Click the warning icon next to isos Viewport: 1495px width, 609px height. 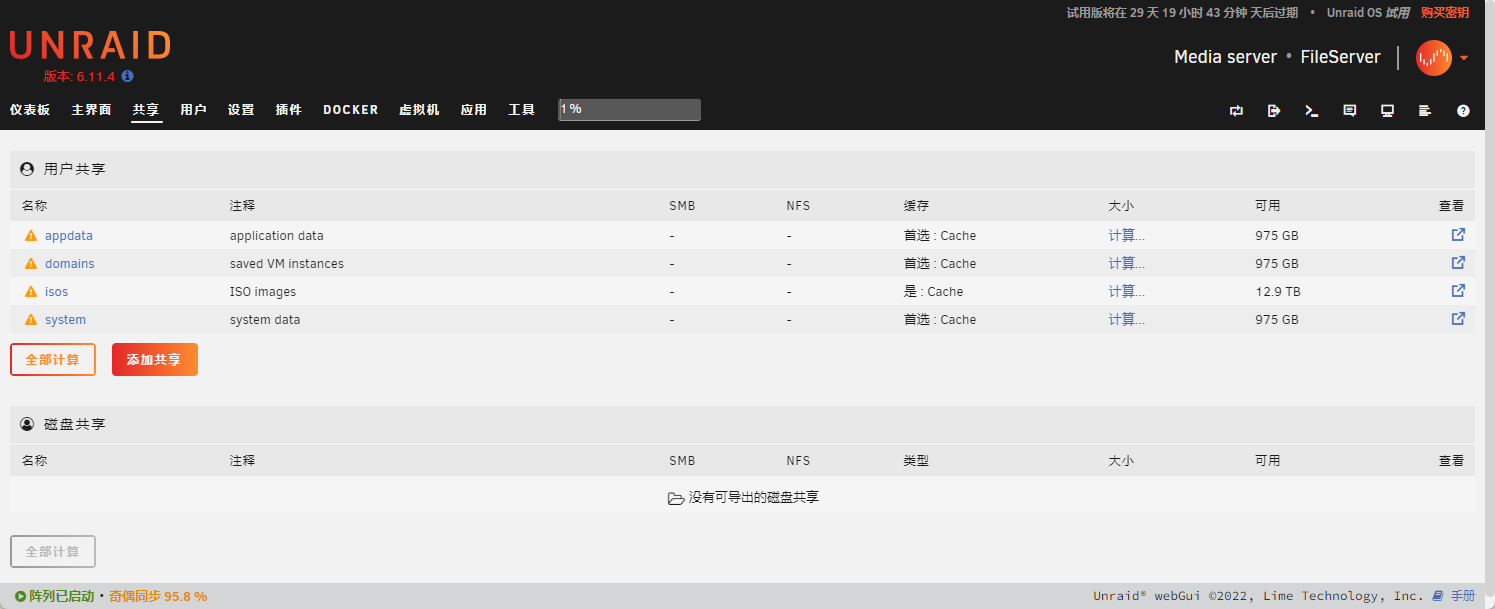pos(31,292)
